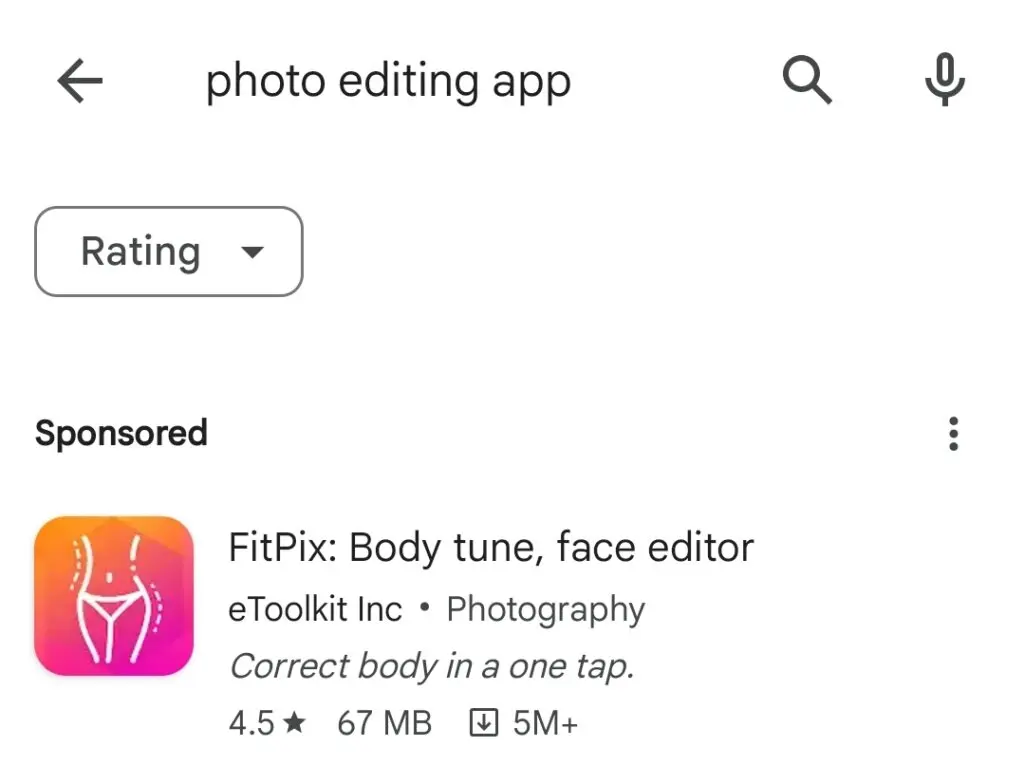The width and height of the screenshot is (1024, 784).
Task: Click the "Correct body in a one tap." tagline
Action: [432, 666]
